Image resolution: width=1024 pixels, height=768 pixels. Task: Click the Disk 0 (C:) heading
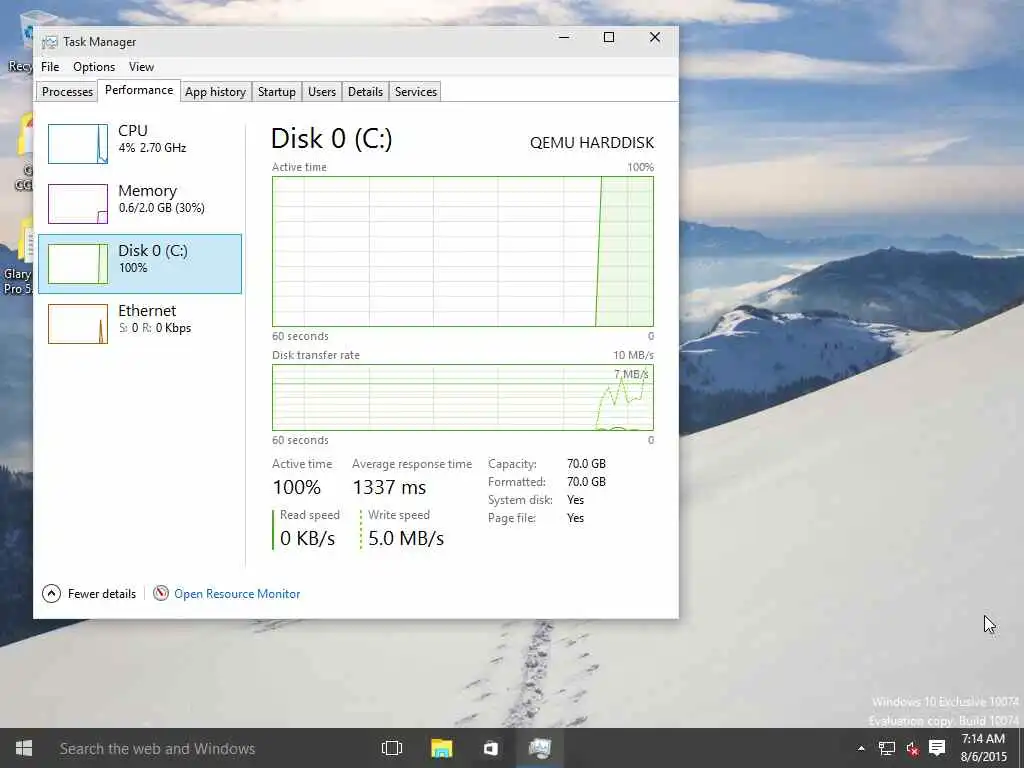pos(331,138)
